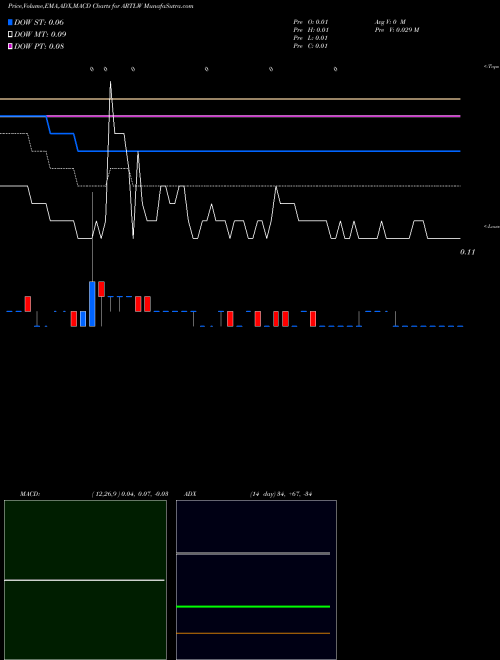Screen dimensions: 500x660
Task: Click the '<Tops' axis marker label
Action: (x=491, y=67)
